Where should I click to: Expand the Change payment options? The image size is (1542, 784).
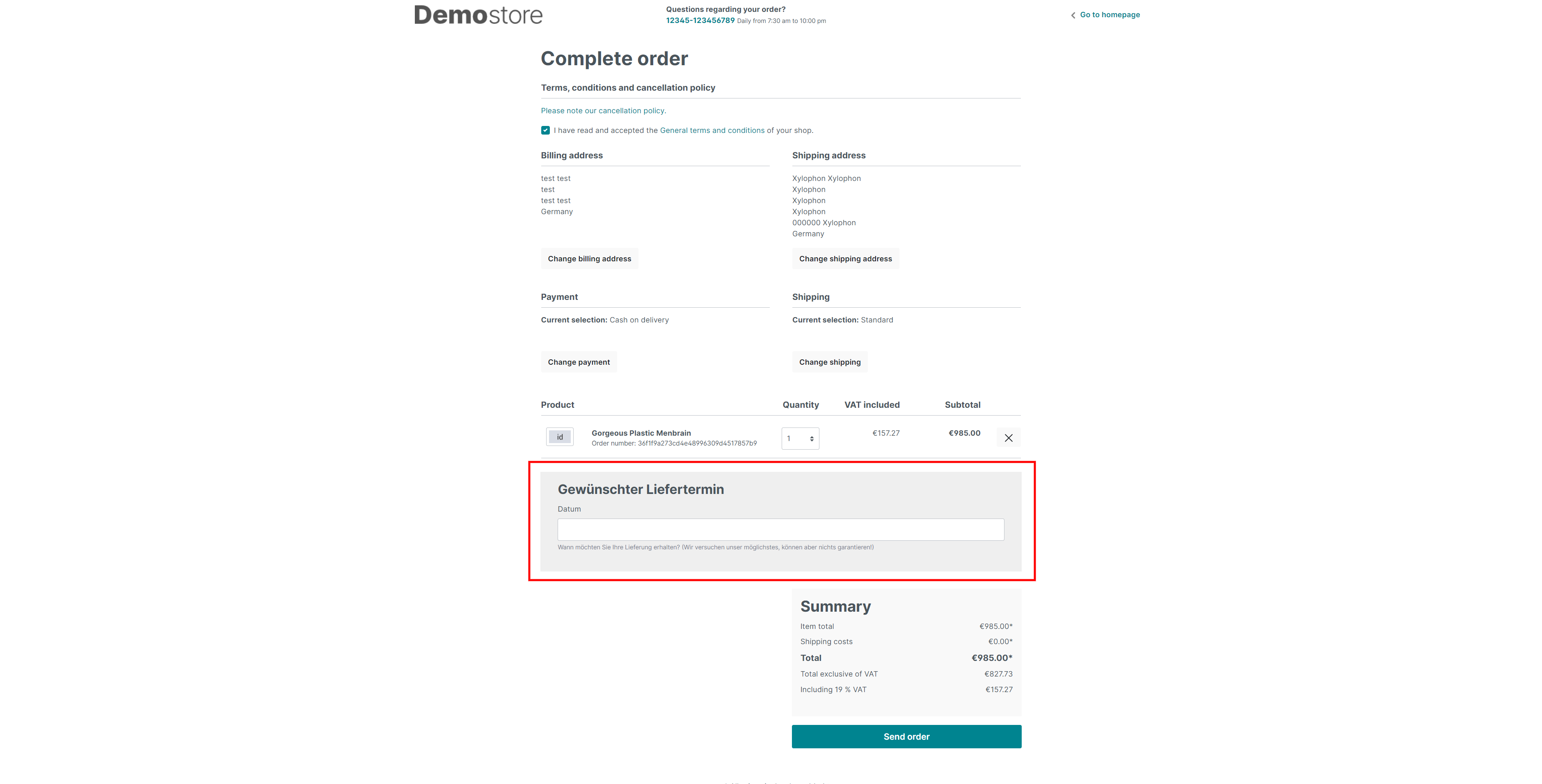(x=579, y=362)
